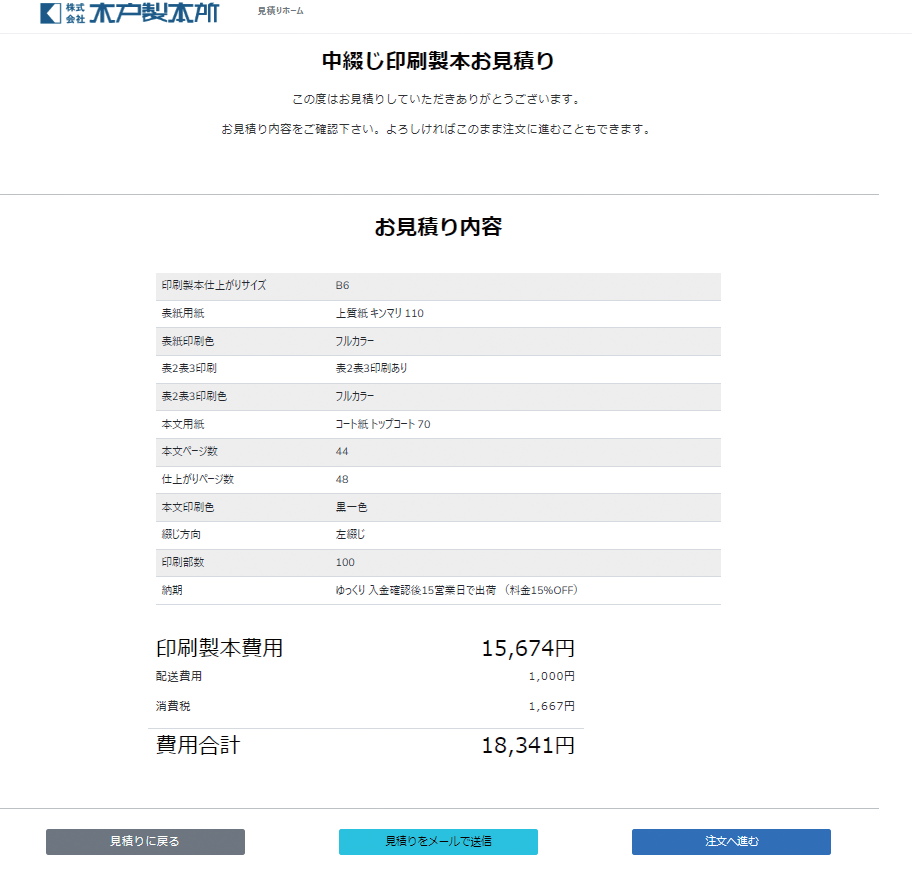Proceed to order with 注文へ進む
912x888 pixels.
(x=731, y=842)
